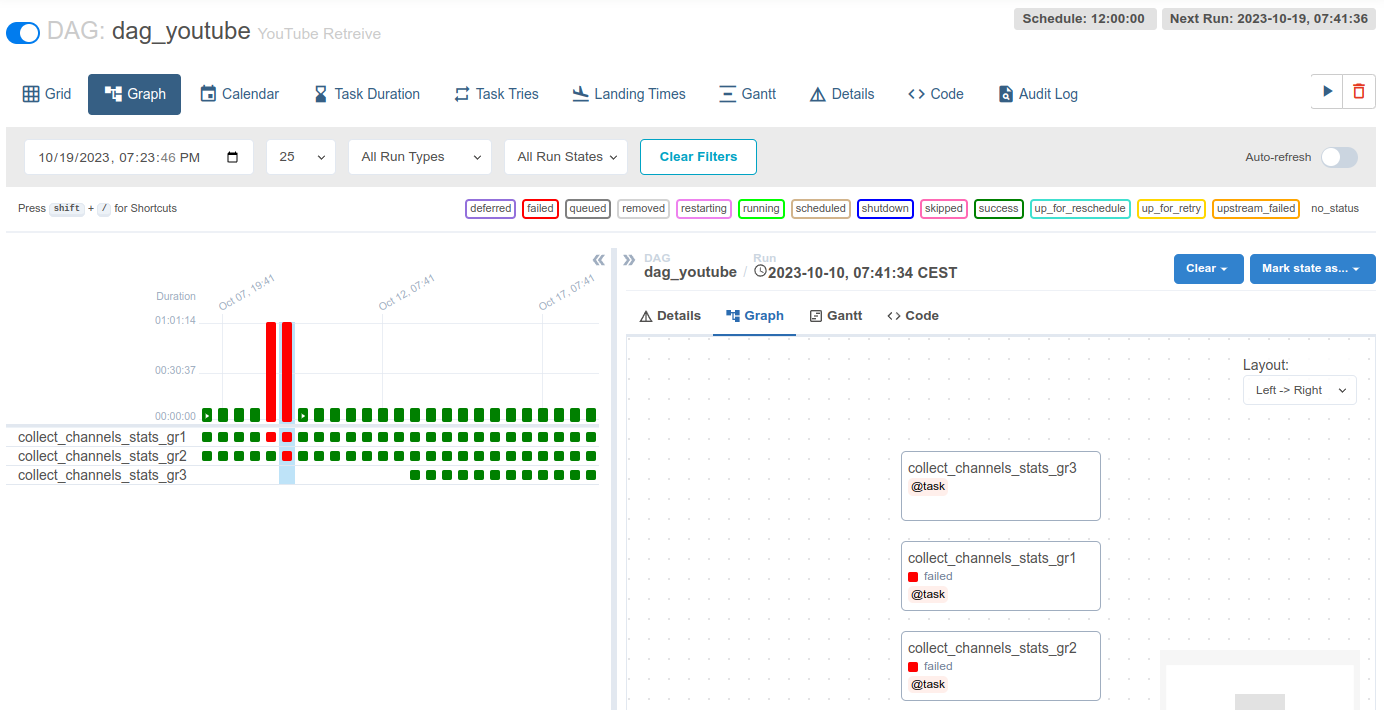Click the removed status legend badge
Image resolution: width=1384 pixels, height=710 pixels.
point(643,209)
